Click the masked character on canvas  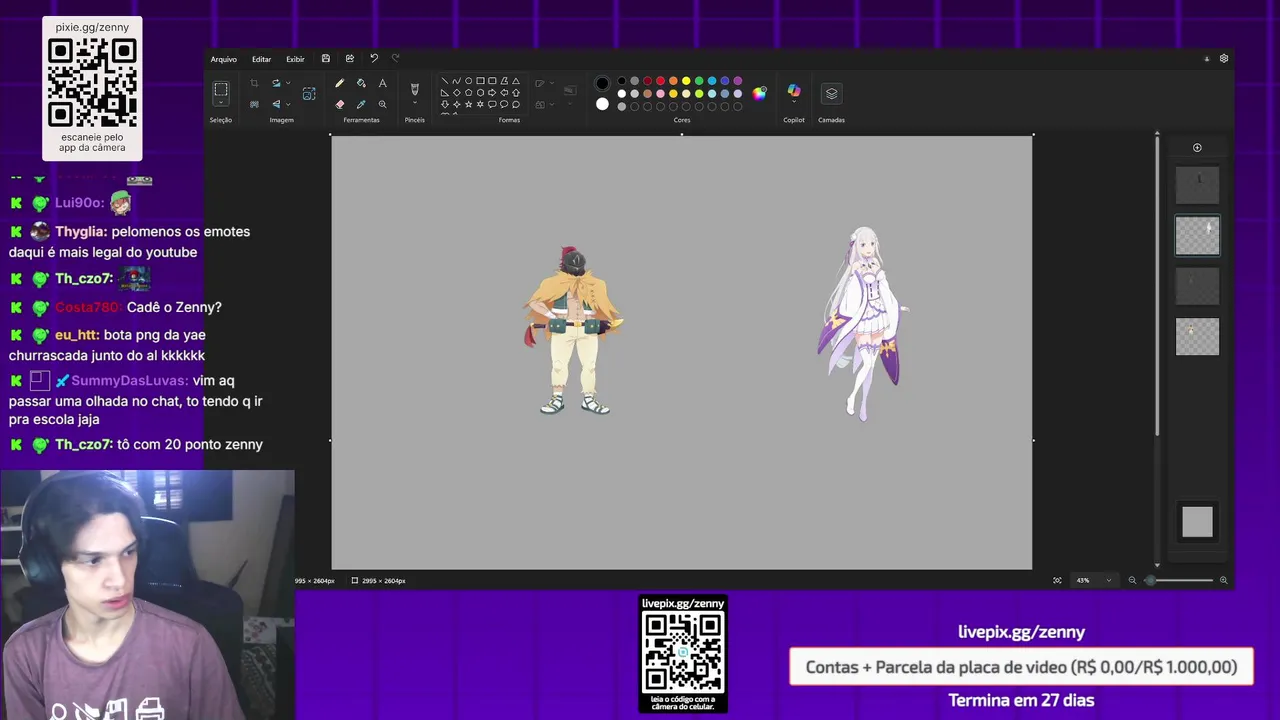pos(573,331)
